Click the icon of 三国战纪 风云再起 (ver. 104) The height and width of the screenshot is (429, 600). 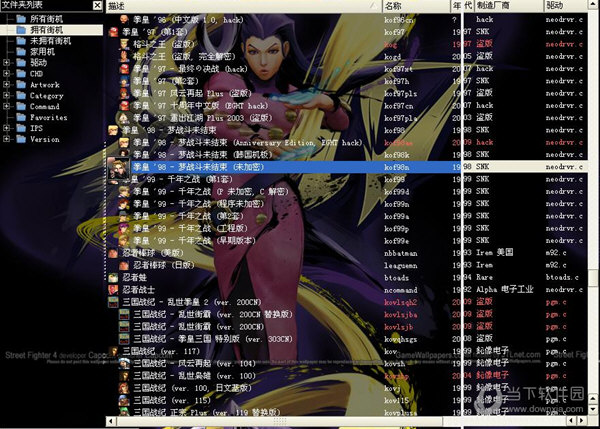click(x=124, y=363)
